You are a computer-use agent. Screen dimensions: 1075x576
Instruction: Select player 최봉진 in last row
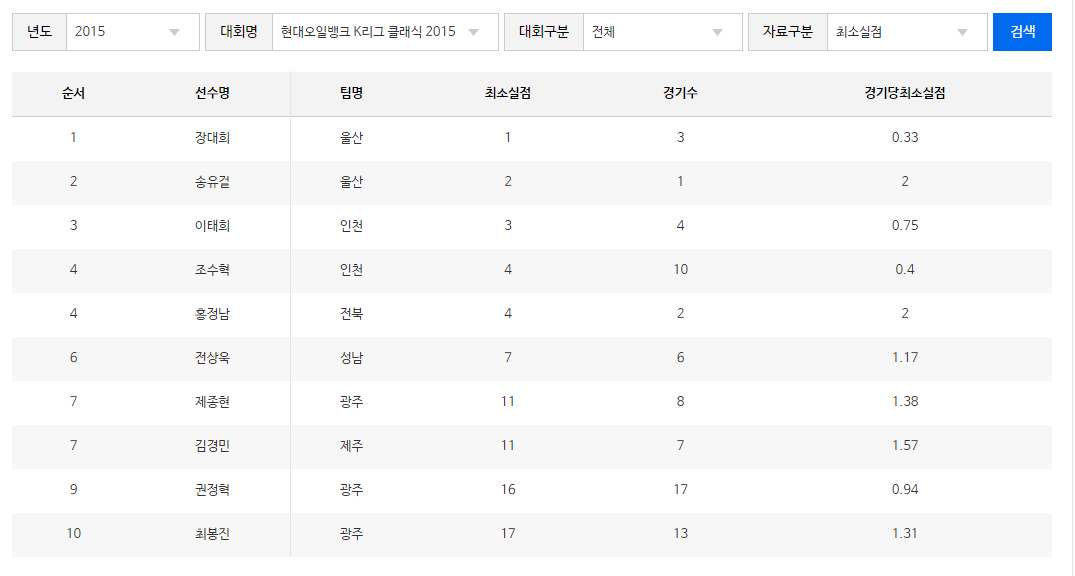[x=212, y=534]
